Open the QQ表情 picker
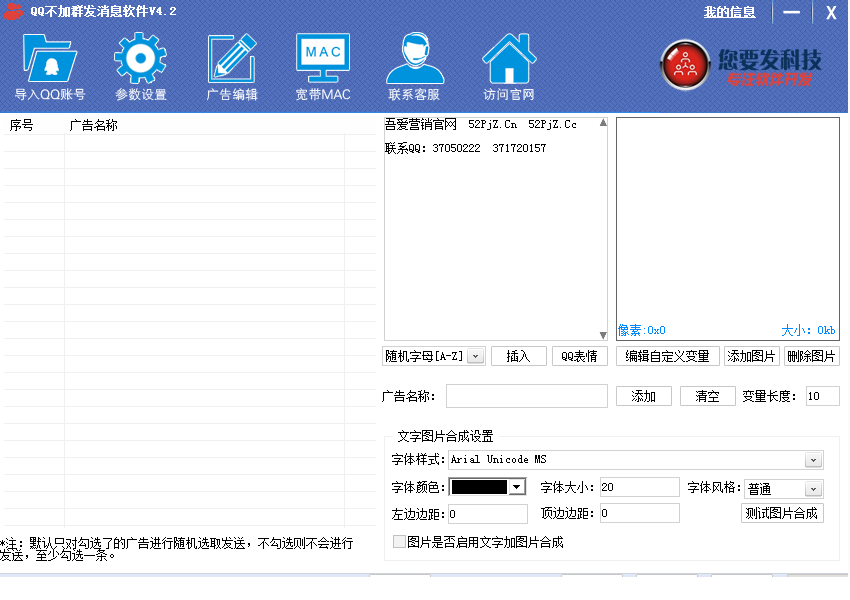 (x=579, y=356)
